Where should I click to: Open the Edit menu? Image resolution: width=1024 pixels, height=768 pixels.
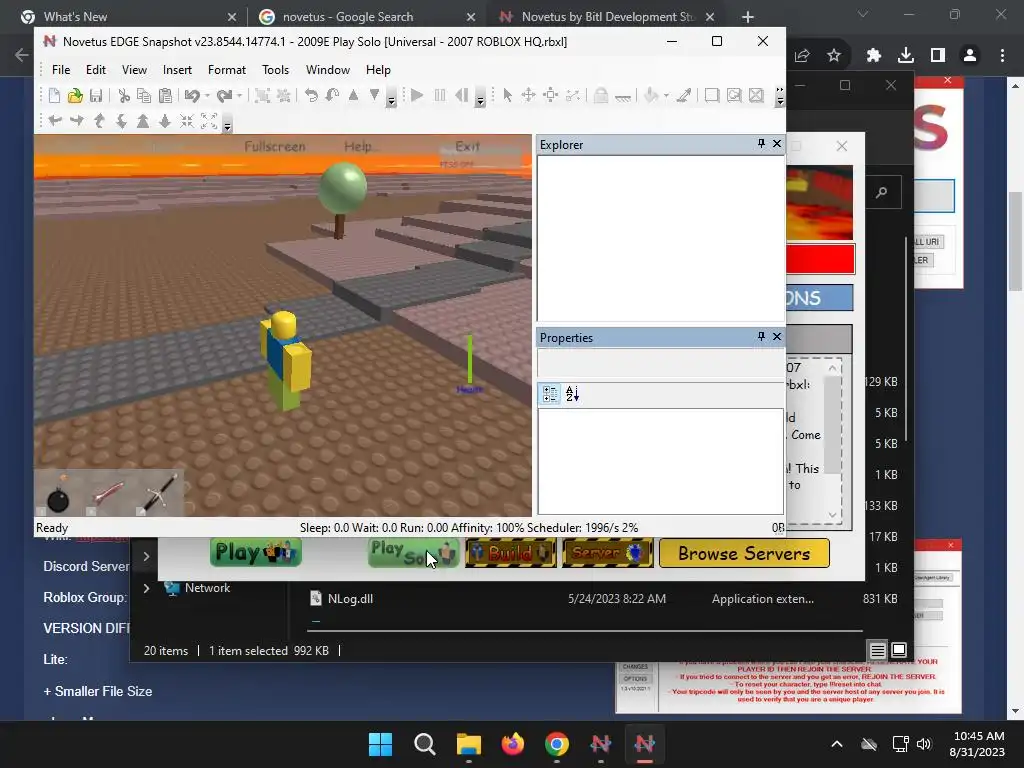[x=95, y=70]
